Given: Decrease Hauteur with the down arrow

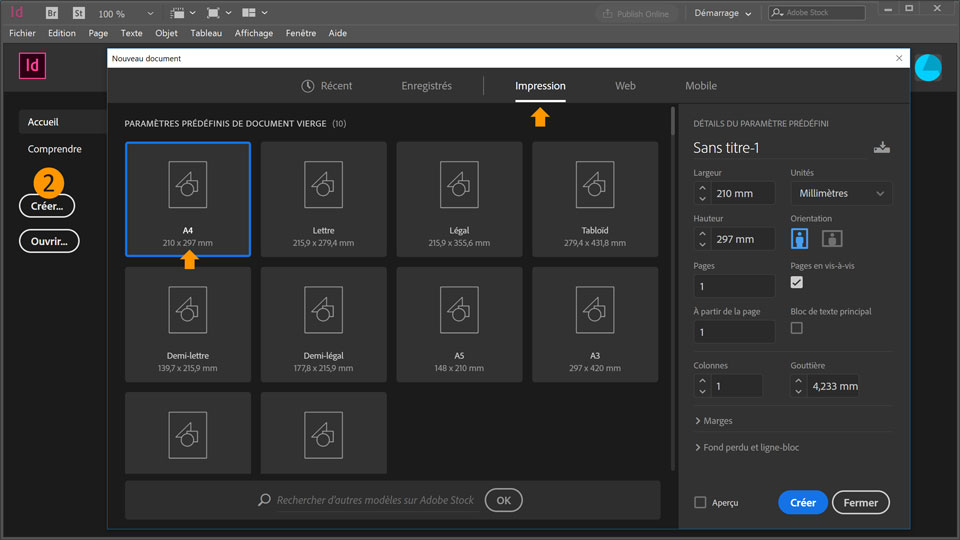Looking at the screenshot, I should point(702,244).
